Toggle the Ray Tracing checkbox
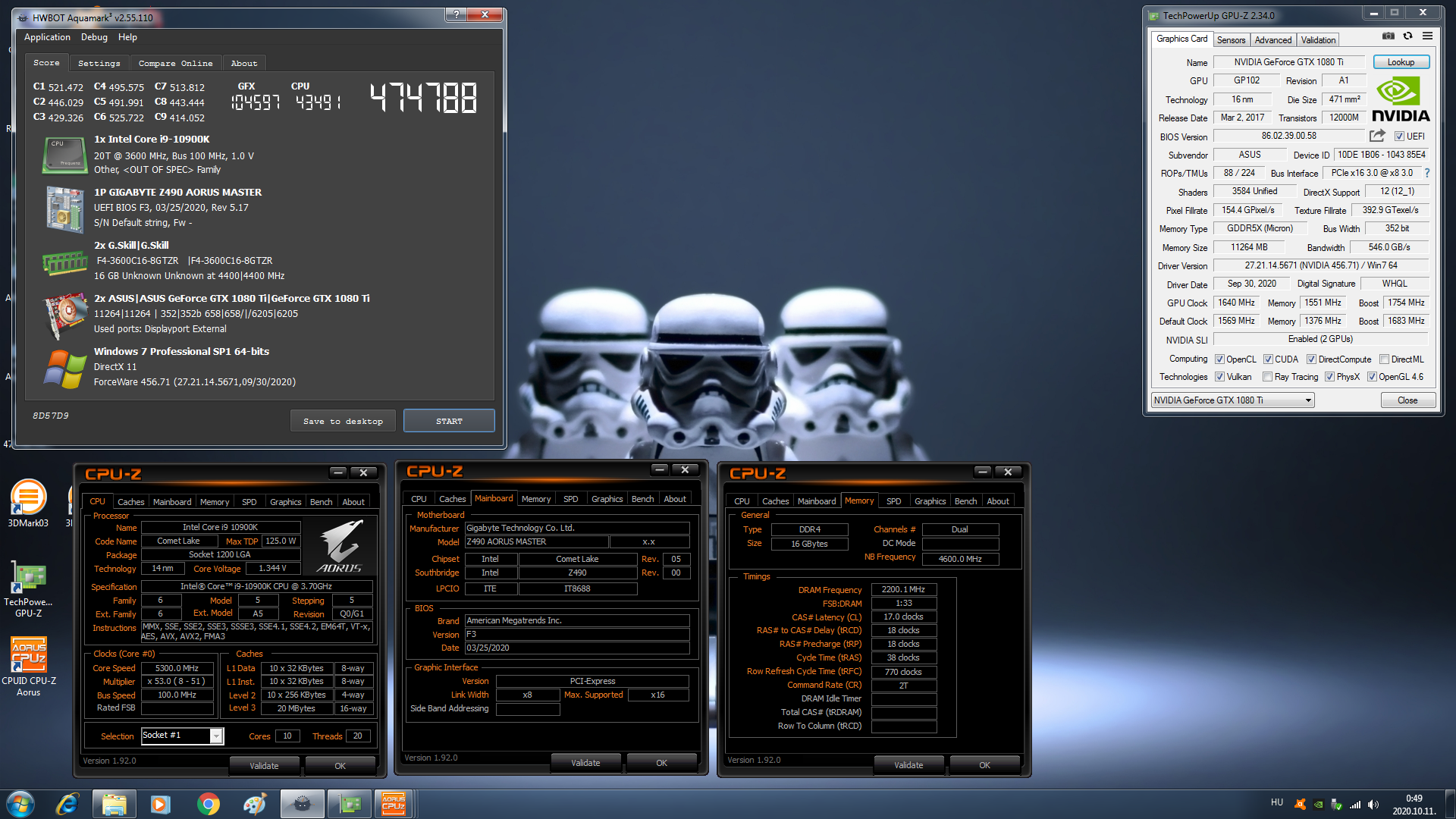This screenshot has width=1456, height=819. (1267, 377)
